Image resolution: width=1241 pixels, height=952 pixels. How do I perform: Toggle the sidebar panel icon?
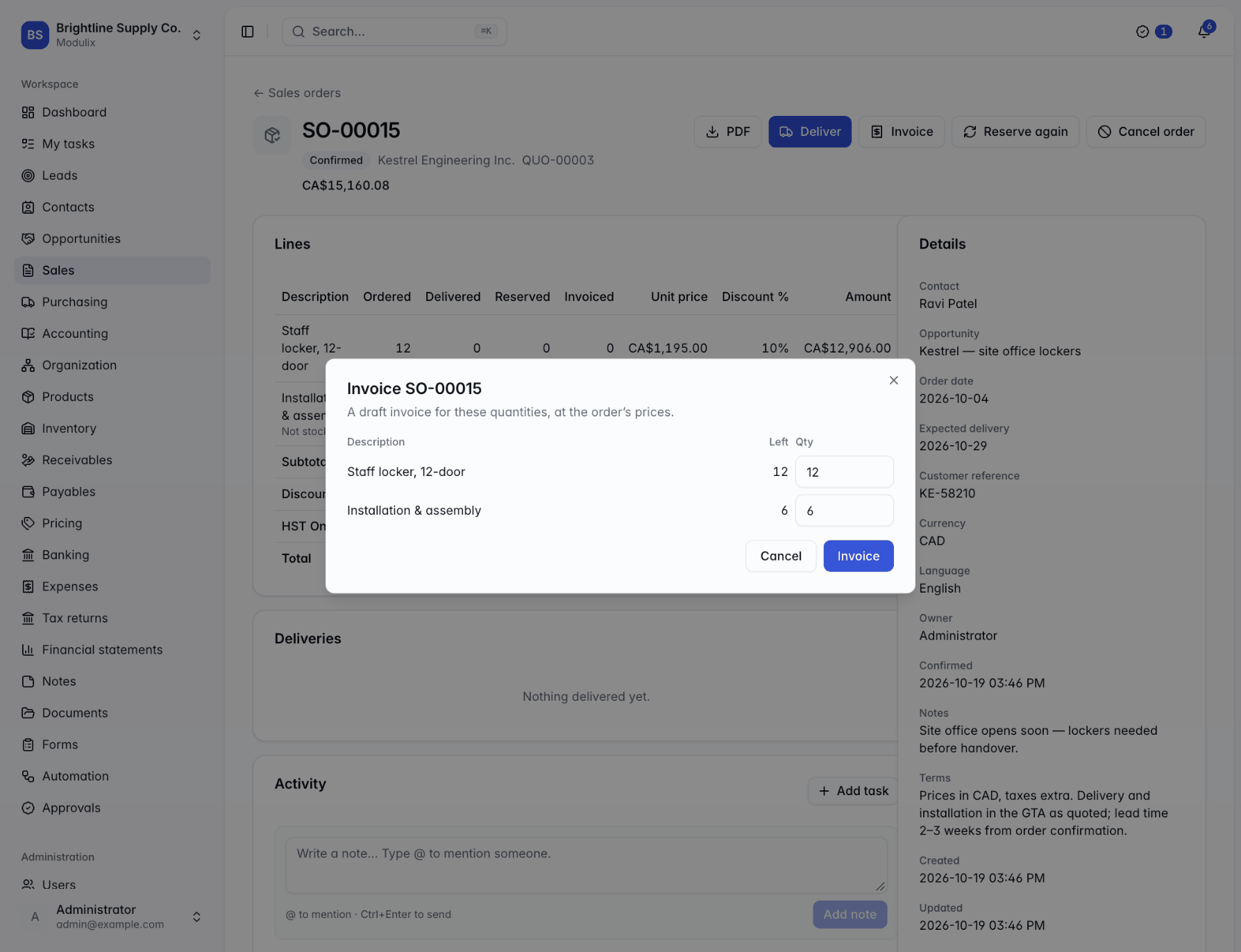tap(248, 32)
